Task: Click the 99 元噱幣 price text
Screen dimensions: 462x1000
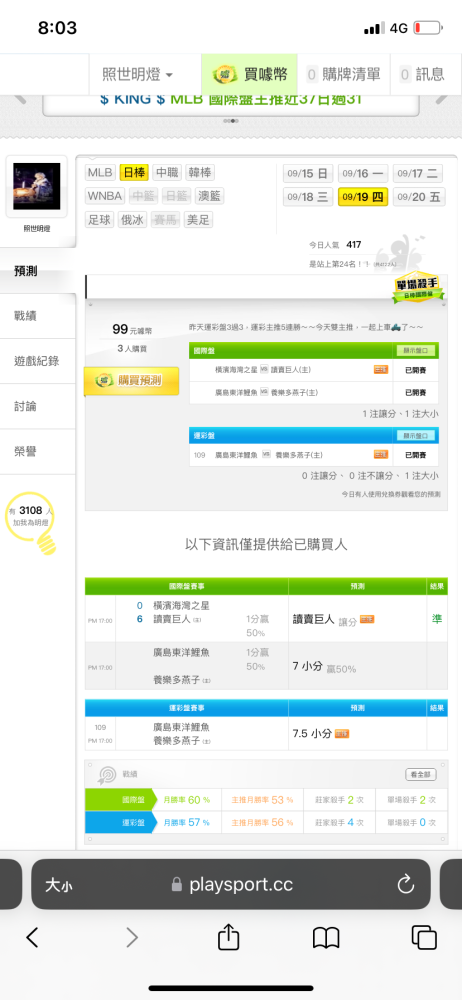Action: pos(132,330)
